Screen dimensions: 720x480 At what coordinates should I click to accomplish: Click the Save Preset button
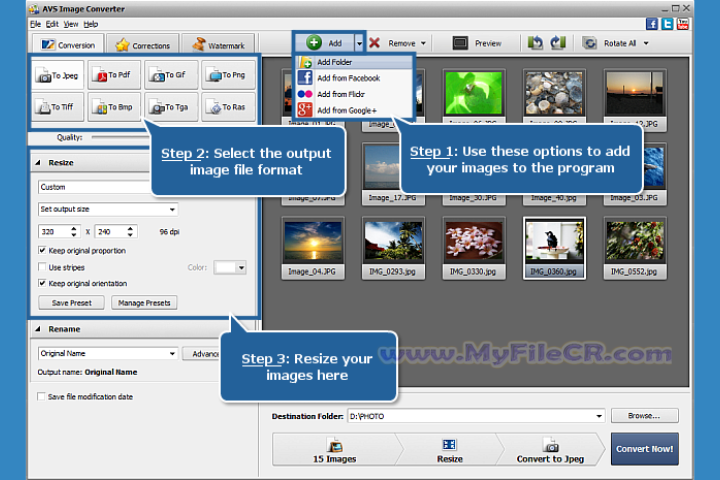(x=72, y=303)
